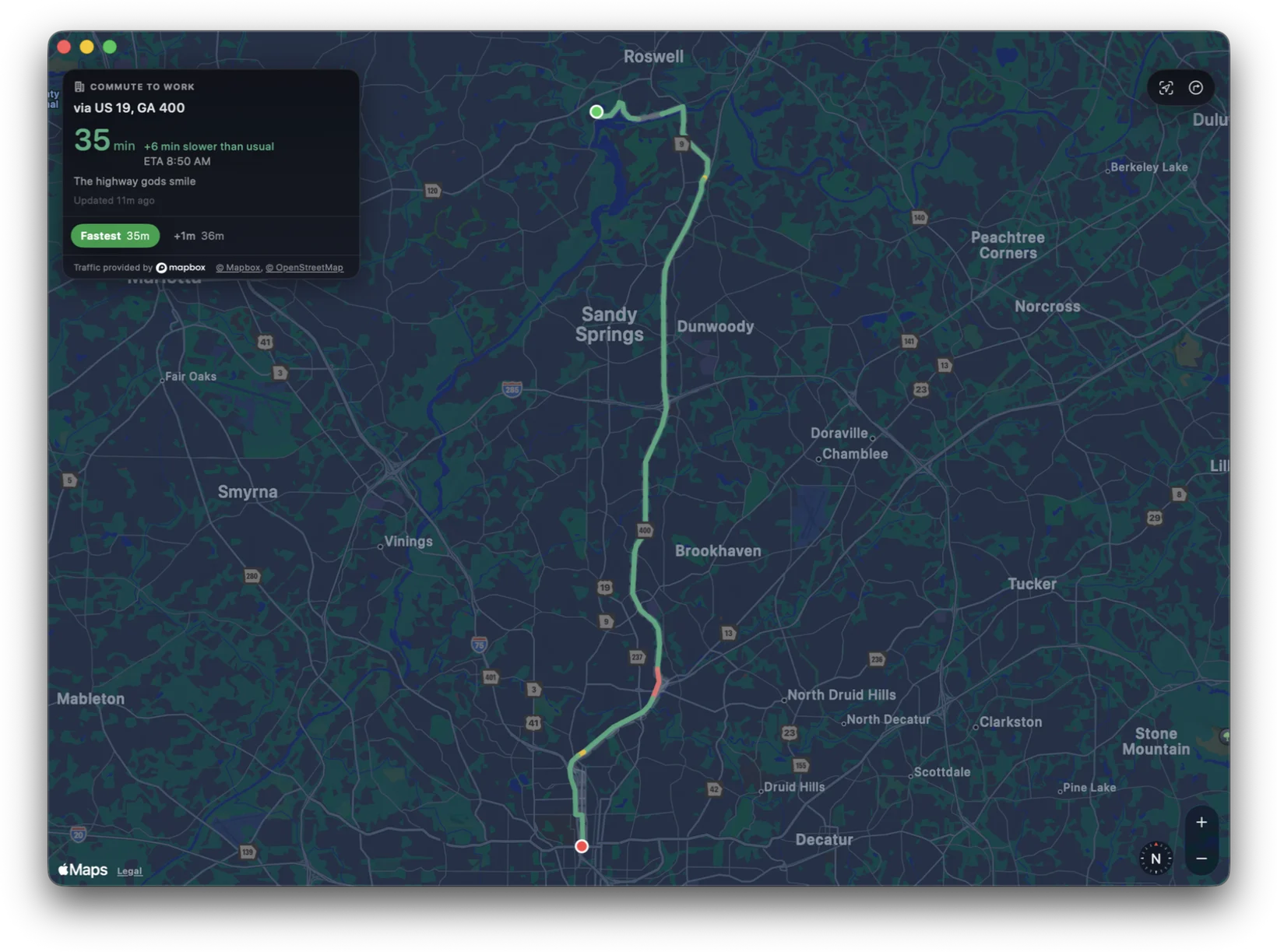The height and width of the screenshot is (952, 1277).
Task: Click the recenter-on-route location icon
Action: (1166, 88)
